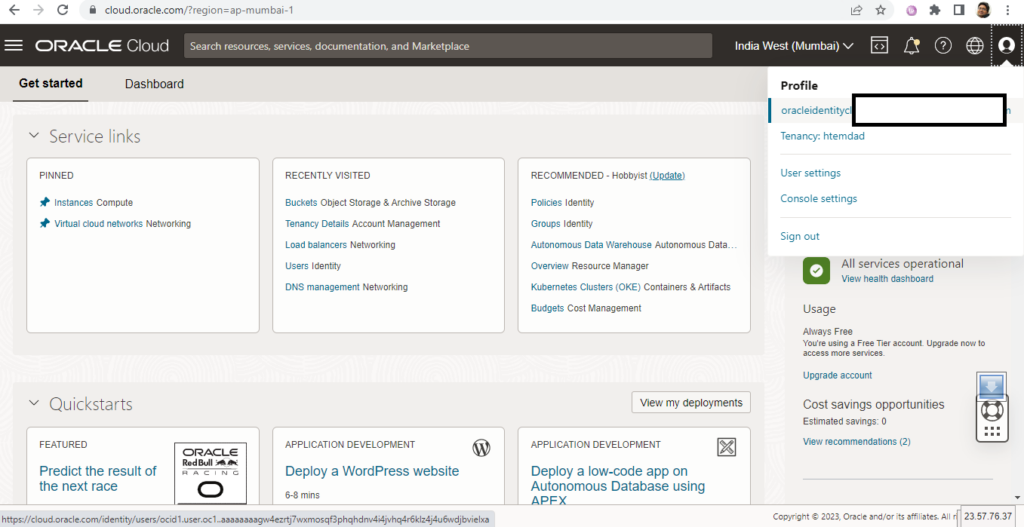Click the oracleidentitycloudservice user entry

click(x=895, y=110)
